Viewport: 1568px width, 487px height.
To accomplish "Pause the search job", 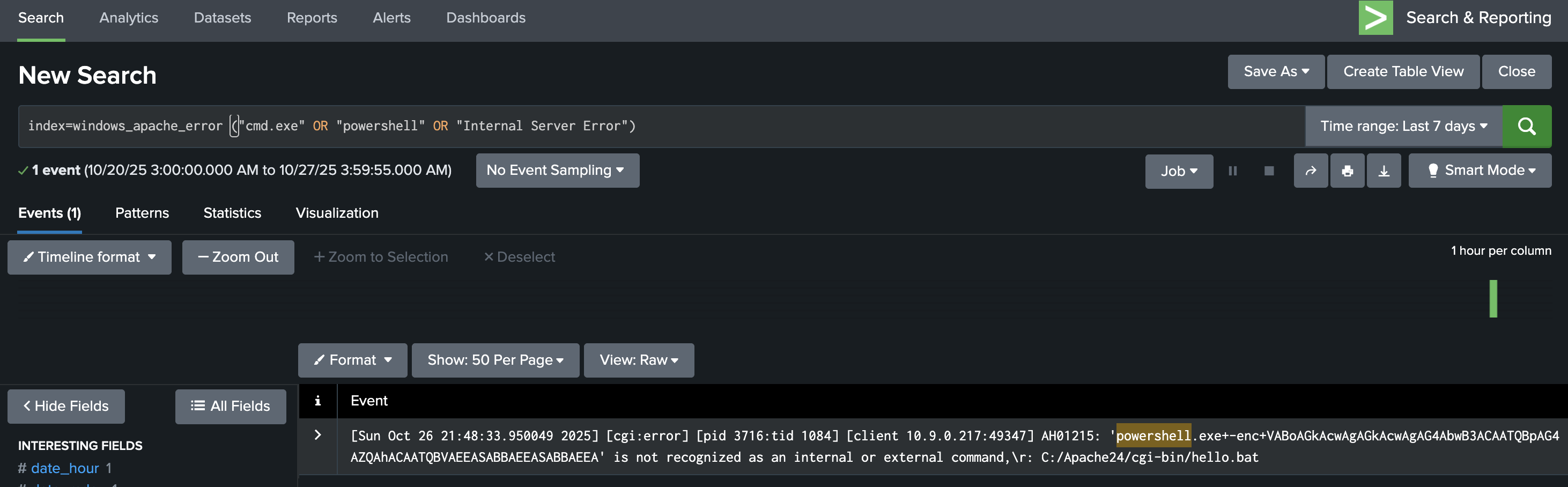I will click(x=1232, y=171).
